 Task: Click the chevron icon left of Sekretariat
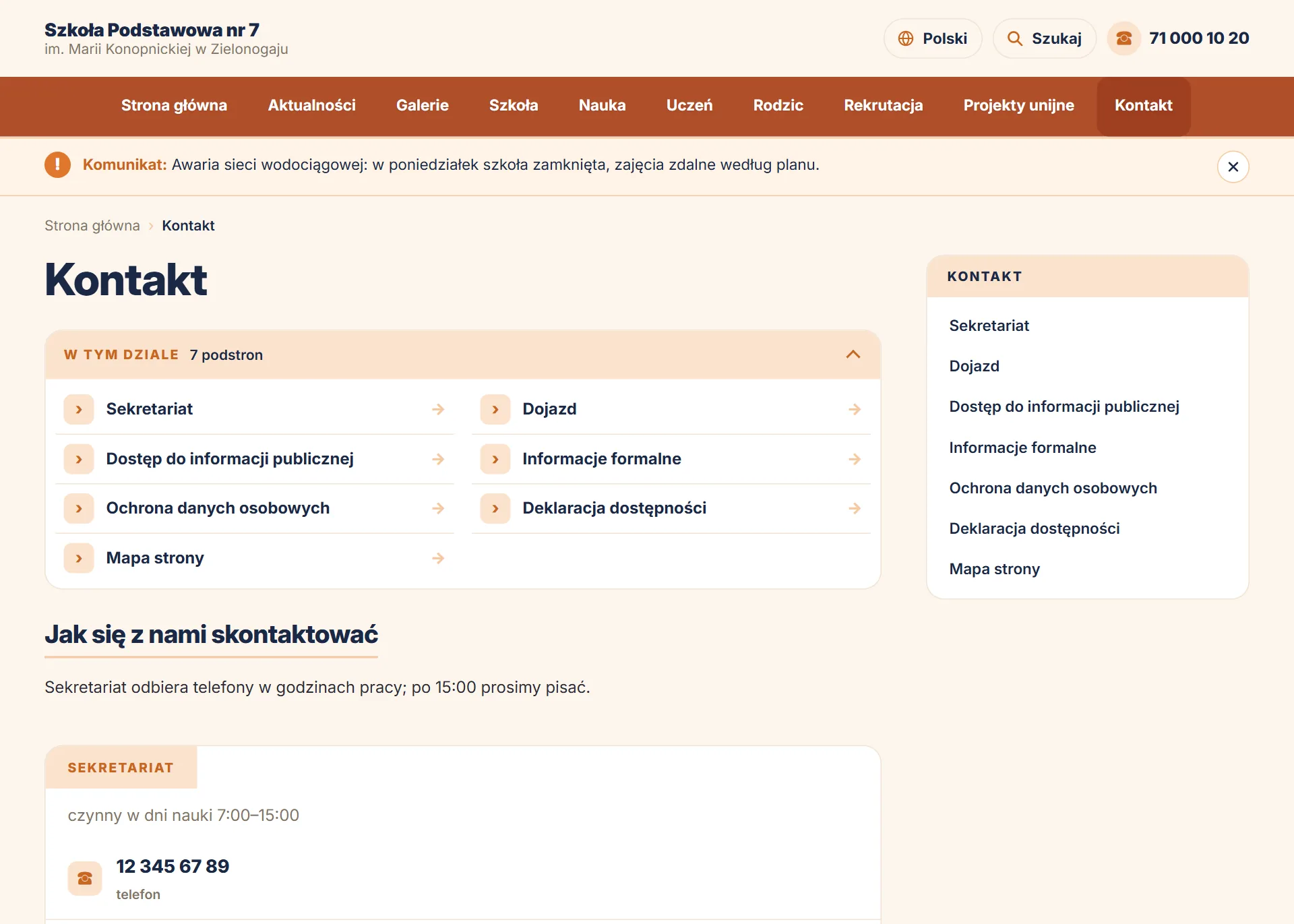tap(79, 409)
